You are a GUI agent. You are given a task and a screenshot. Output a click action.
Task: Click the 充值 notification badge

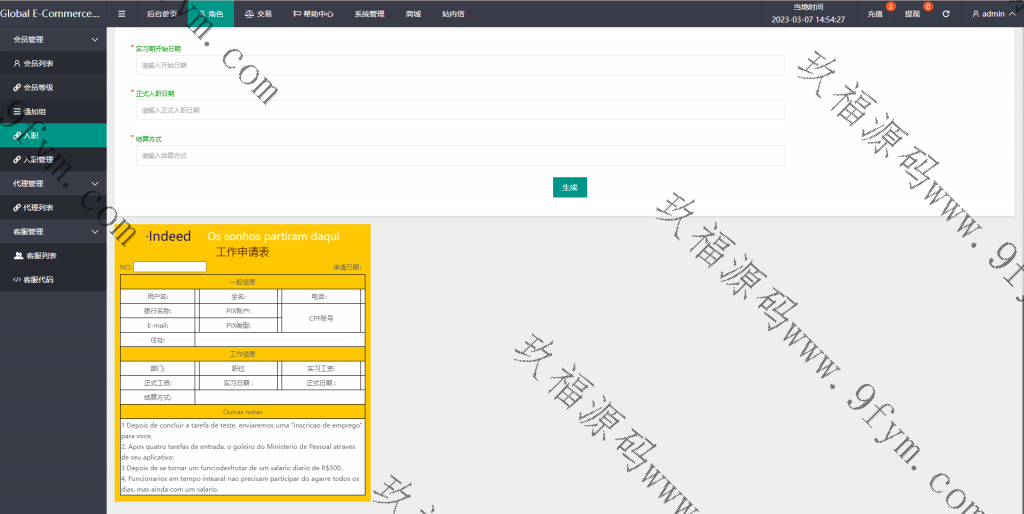pos(890,7)
